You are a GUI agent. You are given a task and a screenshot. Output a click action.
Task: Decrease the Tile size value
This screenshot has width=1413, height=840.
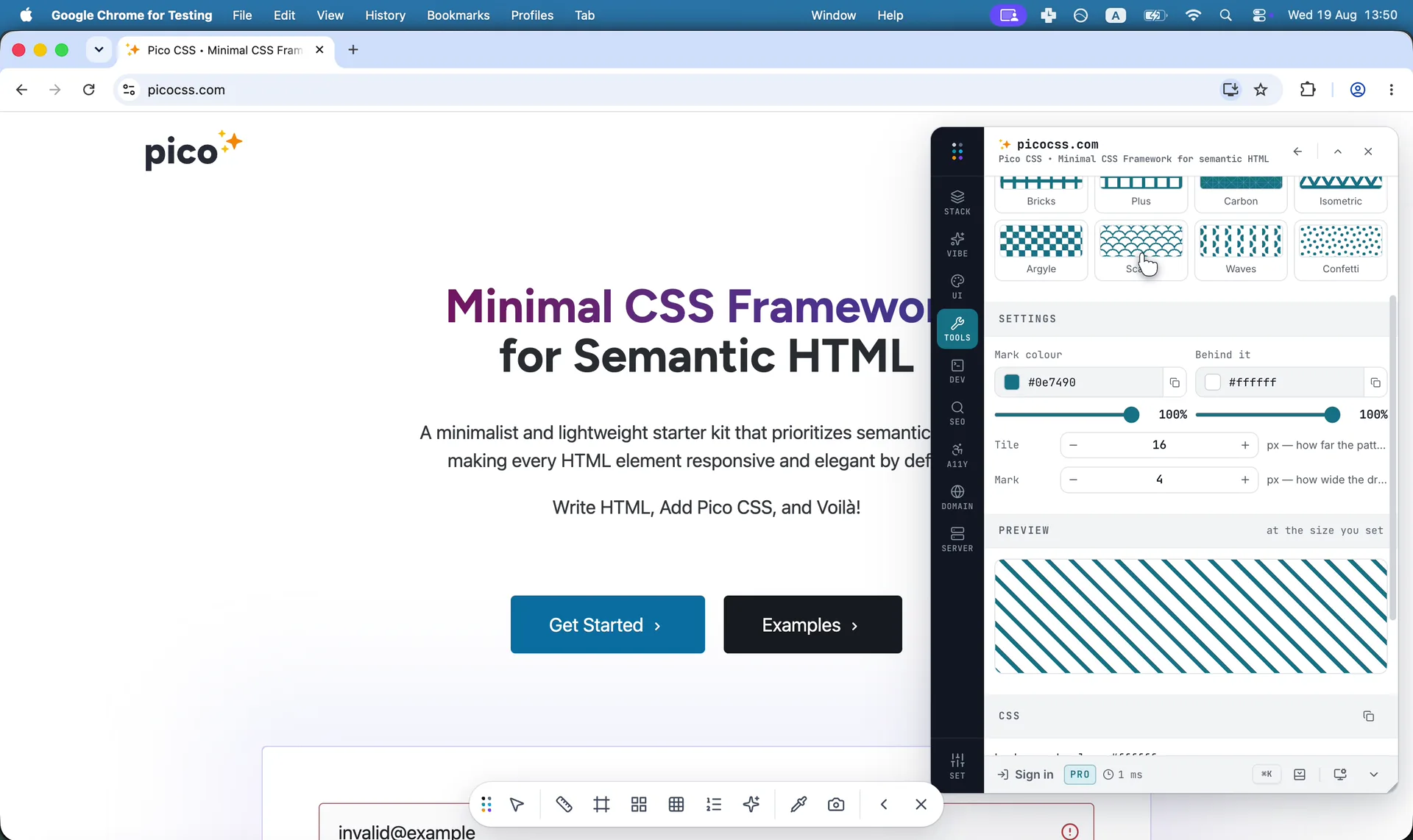click(1073, 445)
